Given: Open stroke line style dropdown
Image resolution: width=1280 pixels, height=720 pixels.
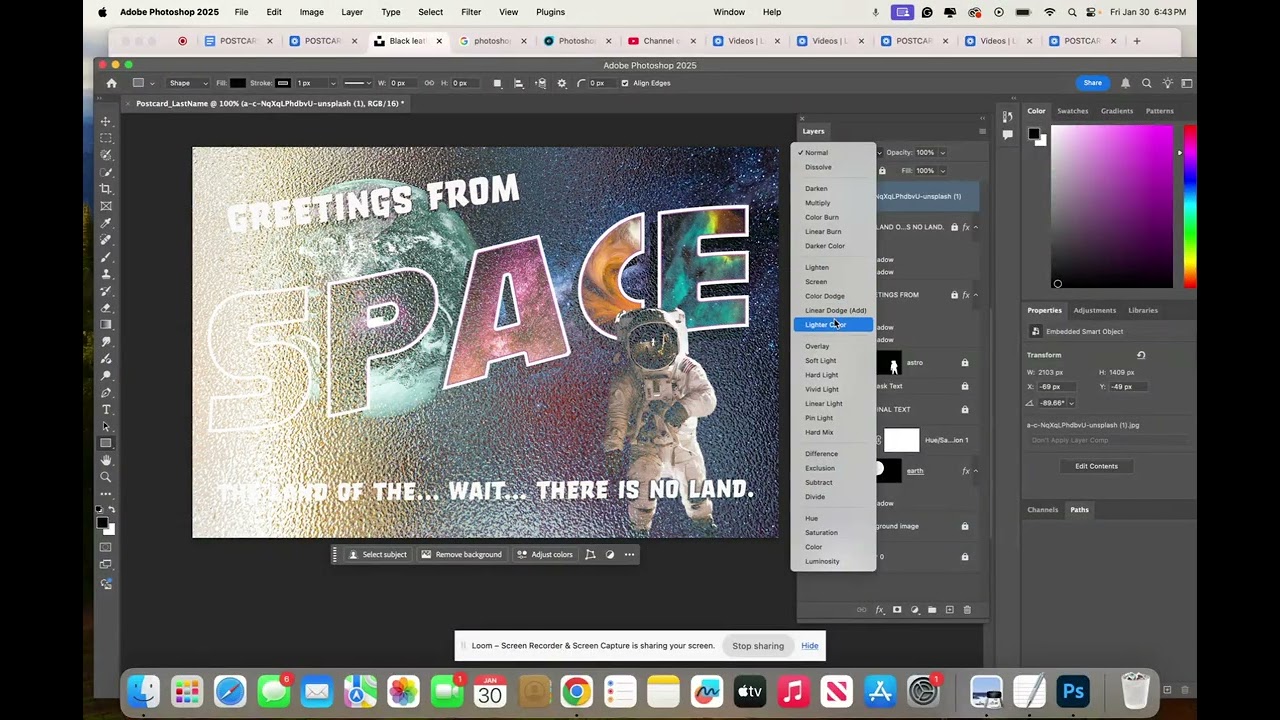Looking at the screenshot, I should pos(357,83).
